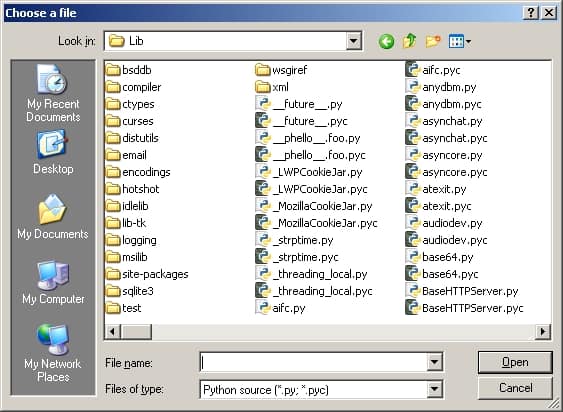Select anydbm.py file
Screen dimensions: 563x412
pos(441,87)
